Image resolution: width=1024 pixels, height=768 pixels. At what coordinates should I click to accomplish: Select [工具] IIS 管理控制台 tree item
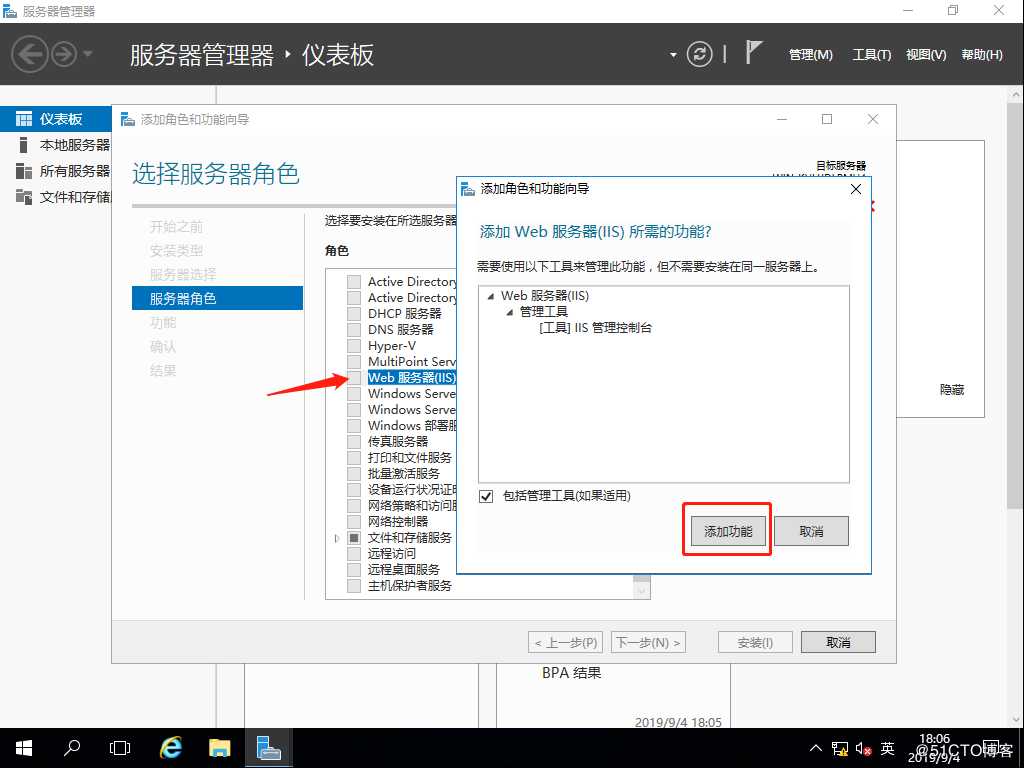(596, 328)
